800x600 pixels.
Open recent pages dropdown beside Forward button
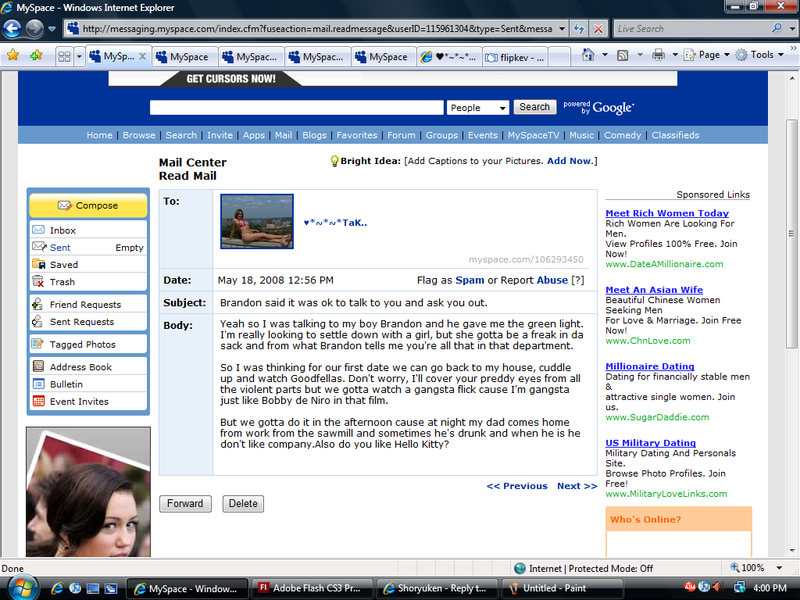pyautogui.click(x=52, y=29)
